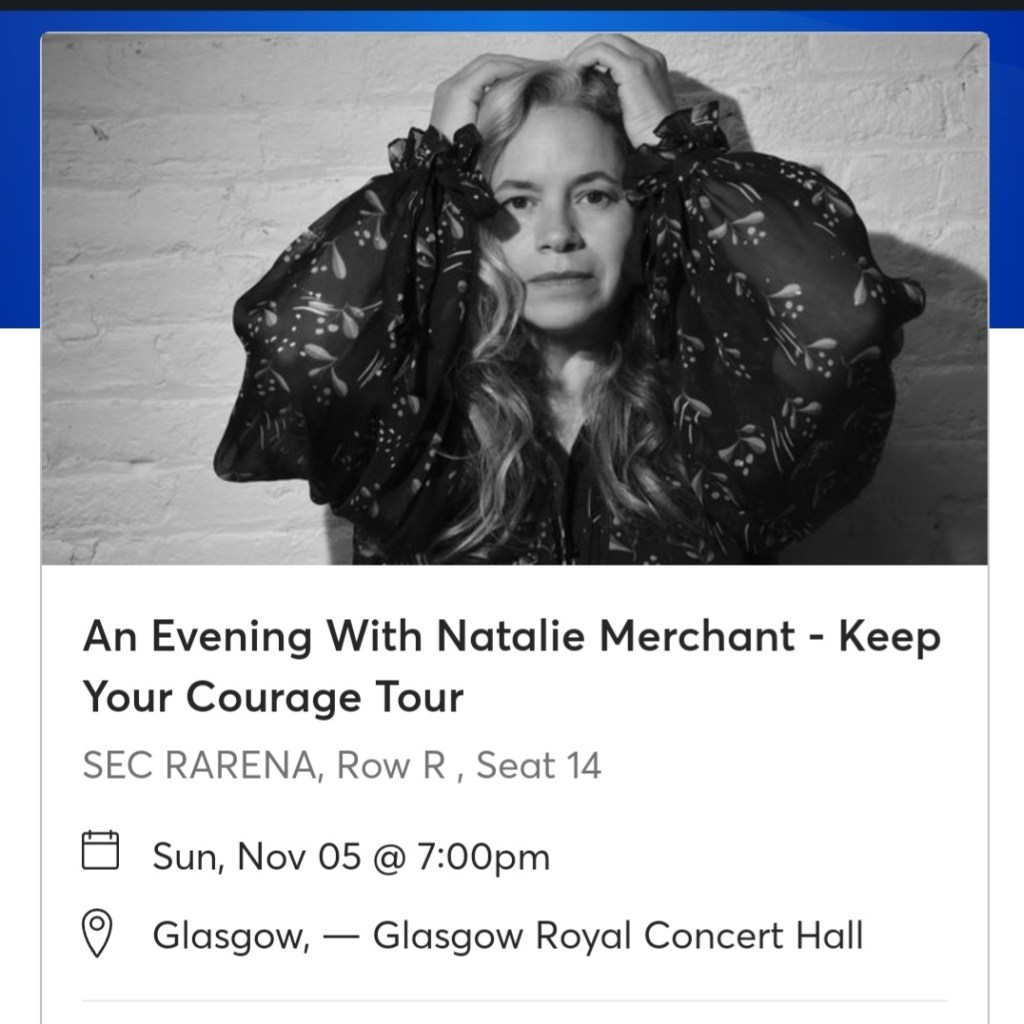Tap the word "Keep" in the title

tap(889, 638)
